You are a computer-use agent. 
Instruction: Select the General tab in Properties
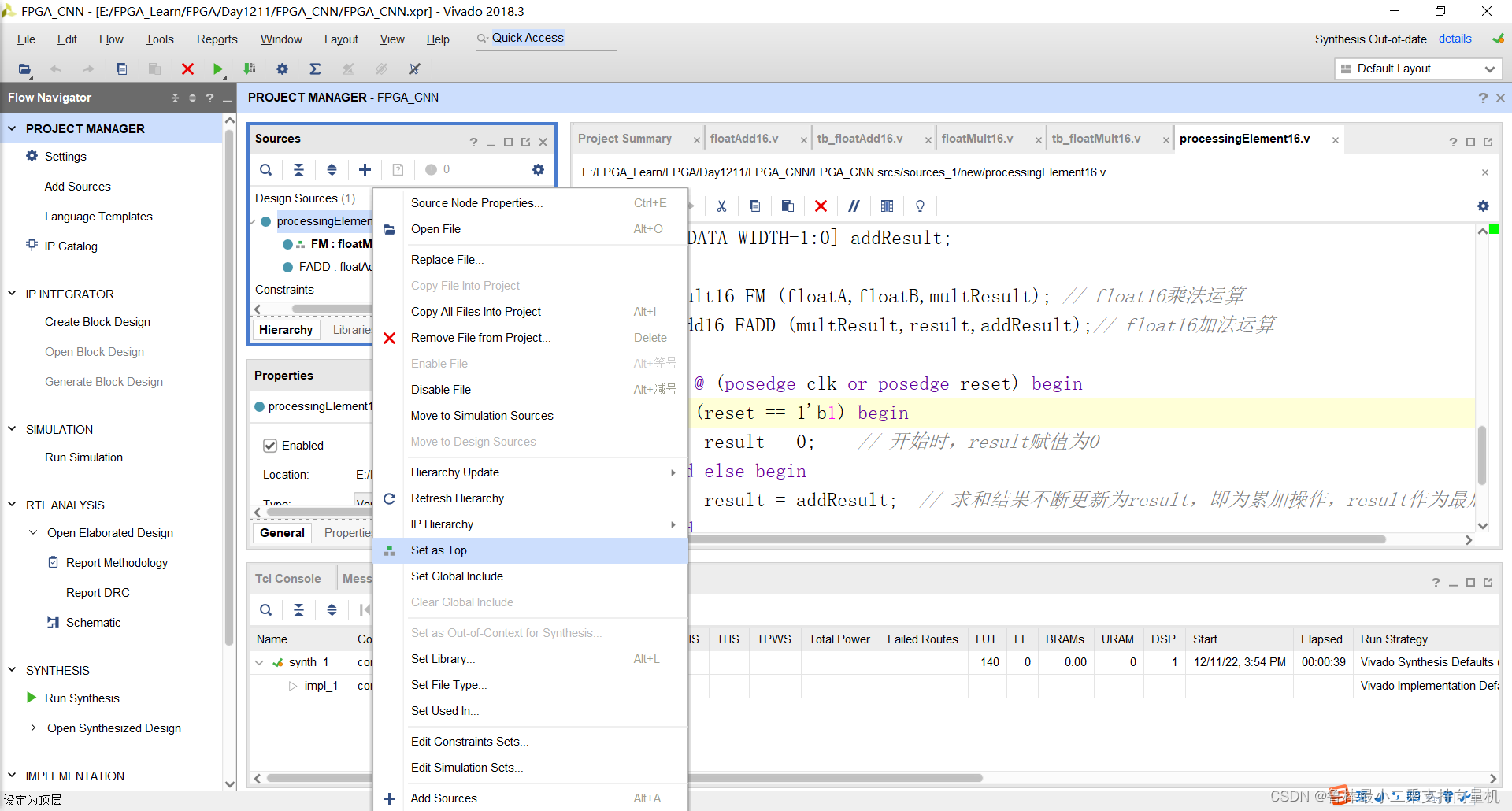click(x=282, y=533)
